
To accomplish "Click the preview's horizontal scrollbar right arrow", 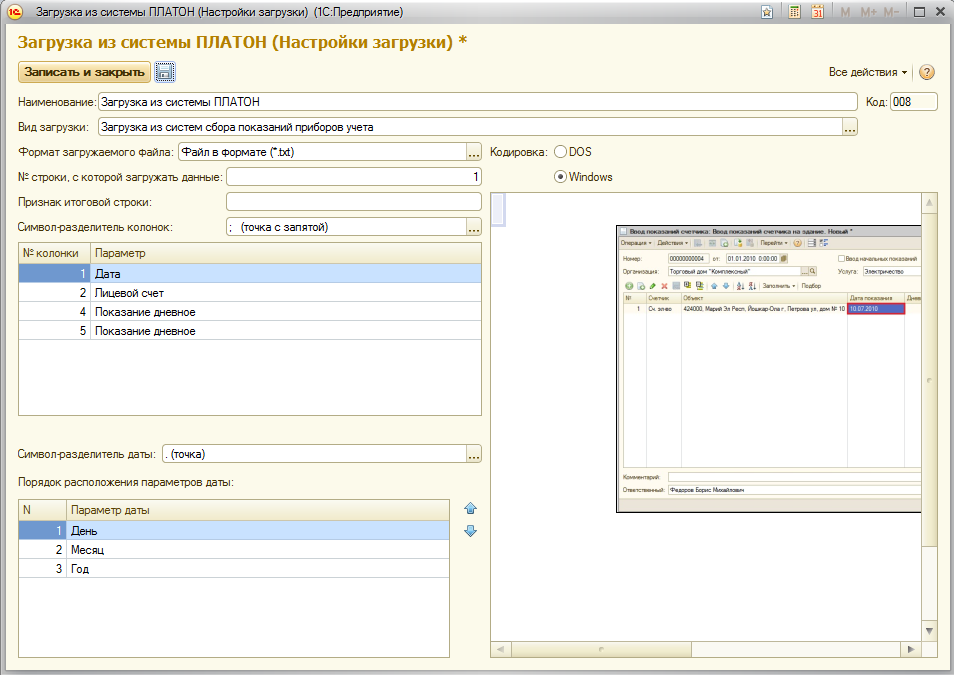I will coord(911,649).
